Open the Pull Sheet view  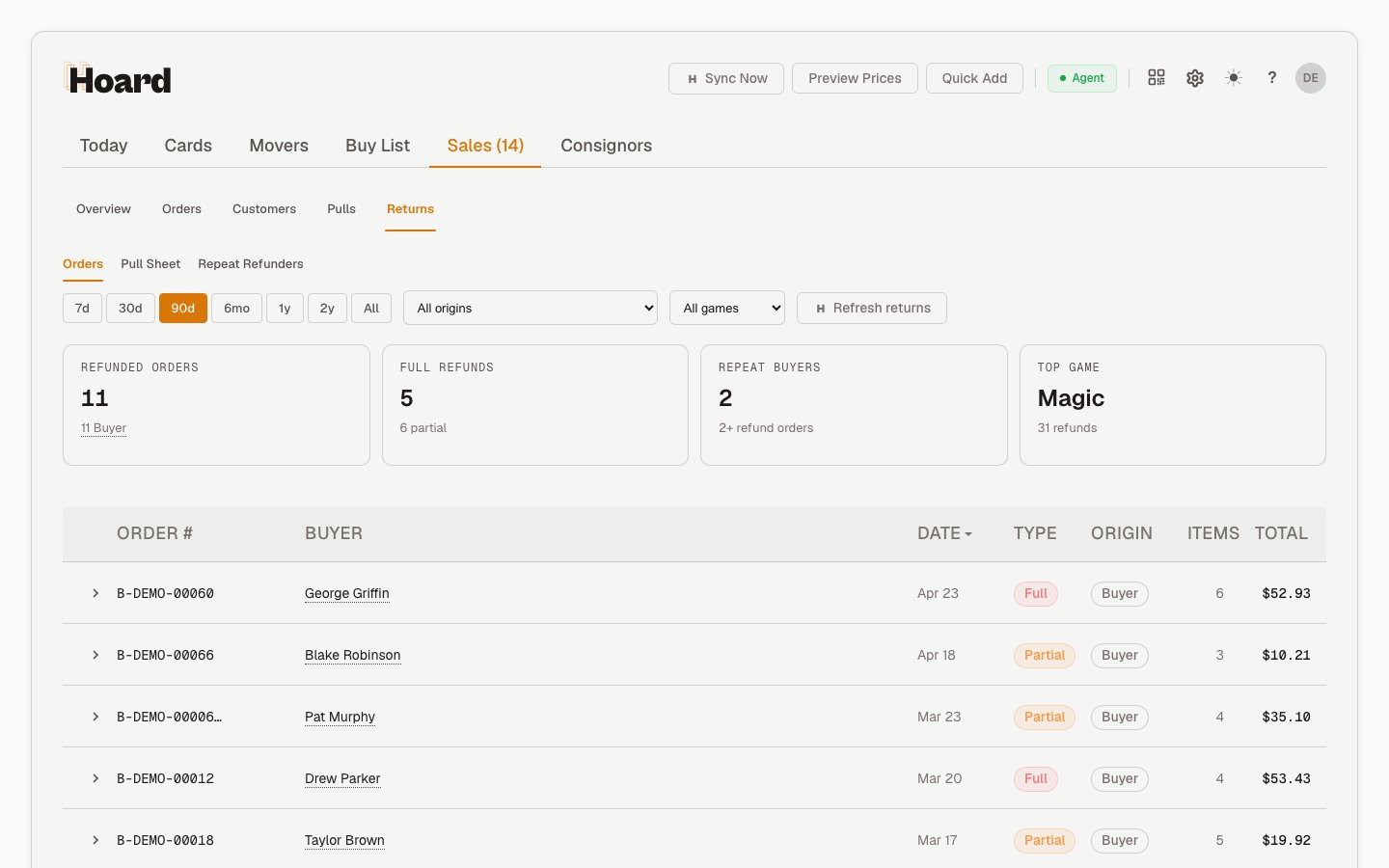(x=150, y=264)
